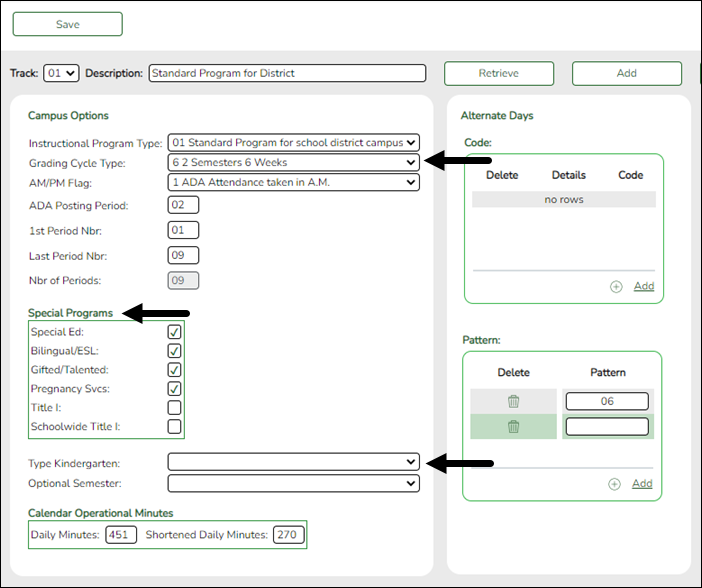Uncheck the Special Ed checkbox
Screen dimensions: 702x588
[174, 332]
